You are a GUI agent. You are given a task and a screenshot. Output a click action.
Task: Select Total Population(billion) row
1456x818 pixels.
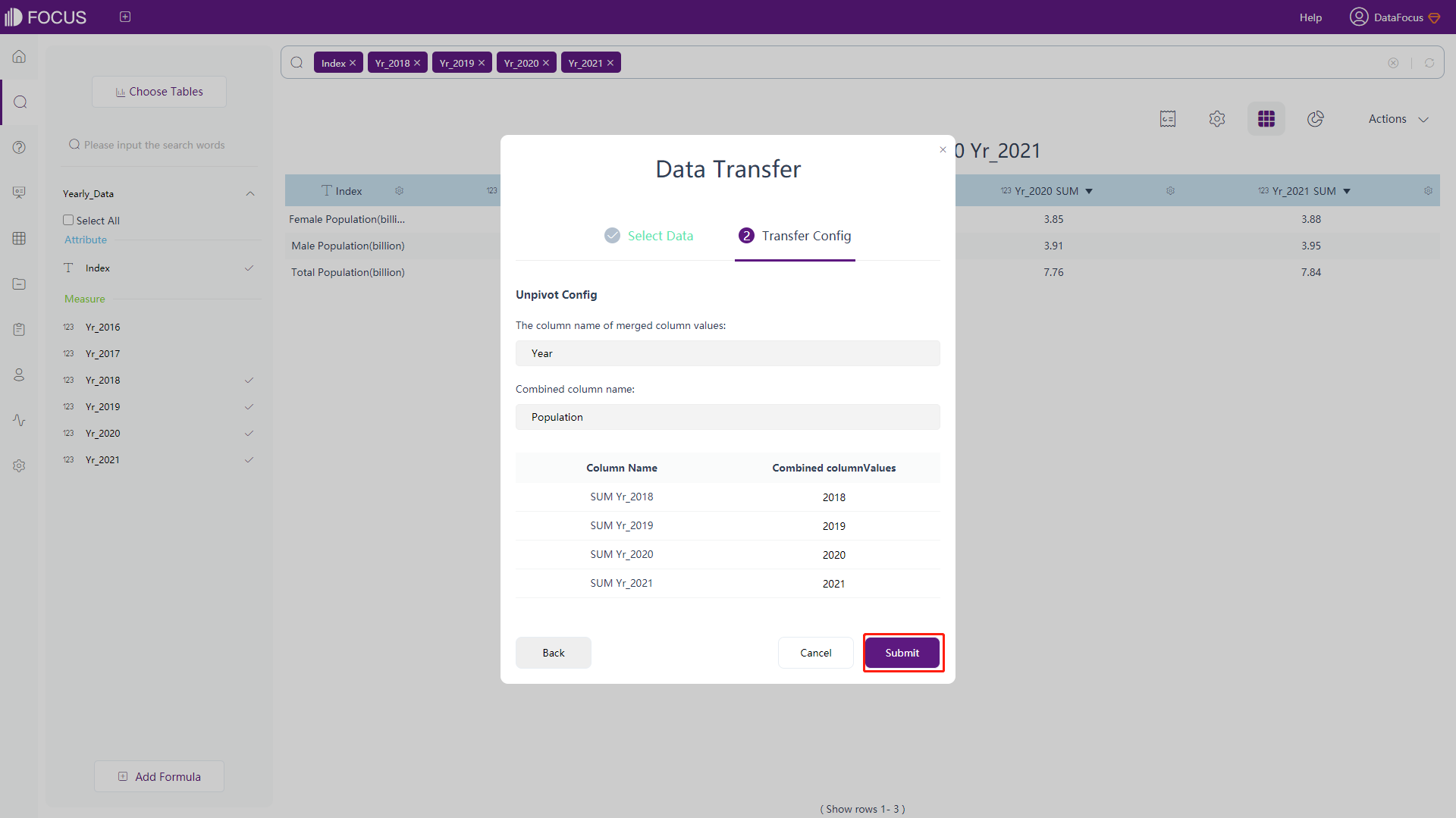[x=348, y=272]
